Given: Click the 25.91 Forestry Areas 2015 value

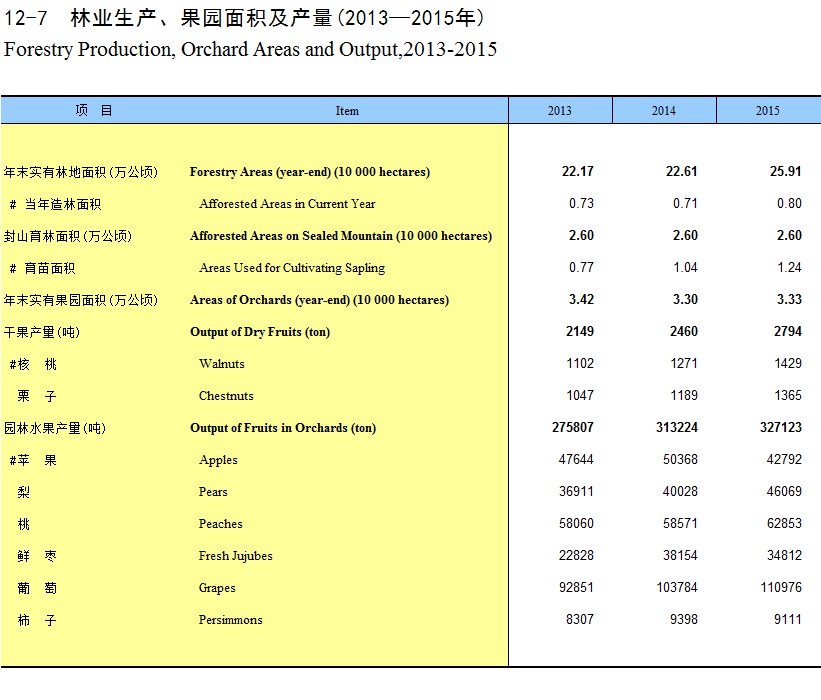Looking at the screenshot, I should (785, 171).
